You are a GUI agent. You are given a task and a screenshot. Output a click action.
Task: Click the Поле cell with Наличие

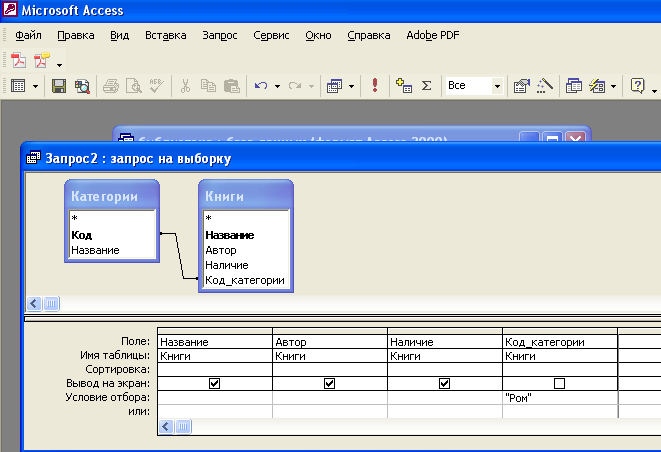pos(445,342)
